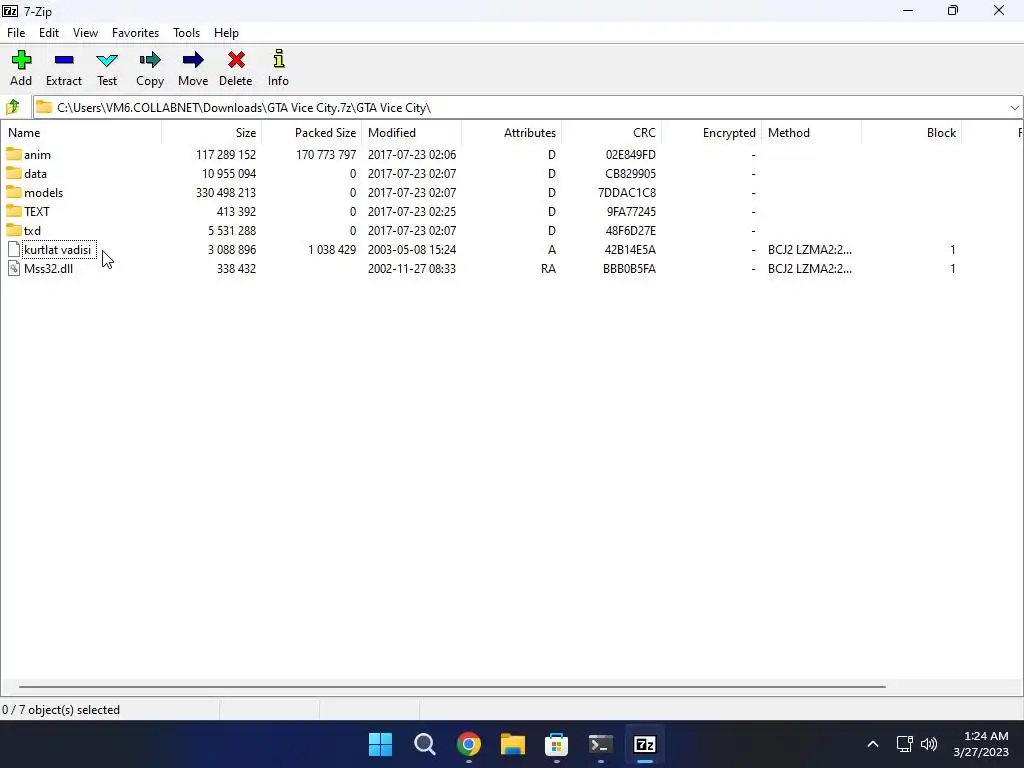Select the TEXT folder icon
1024x768 pixels.
(14, 211)
